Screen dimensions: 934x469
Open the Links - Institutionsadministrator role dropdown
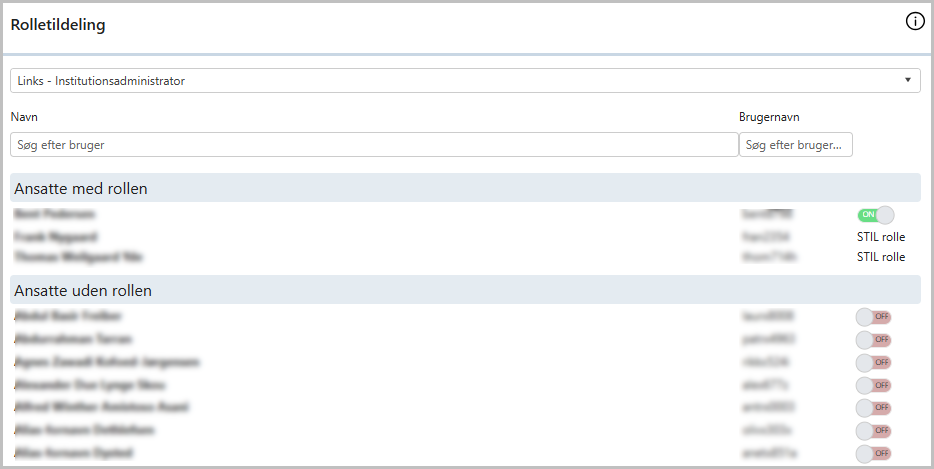(465, 80)
